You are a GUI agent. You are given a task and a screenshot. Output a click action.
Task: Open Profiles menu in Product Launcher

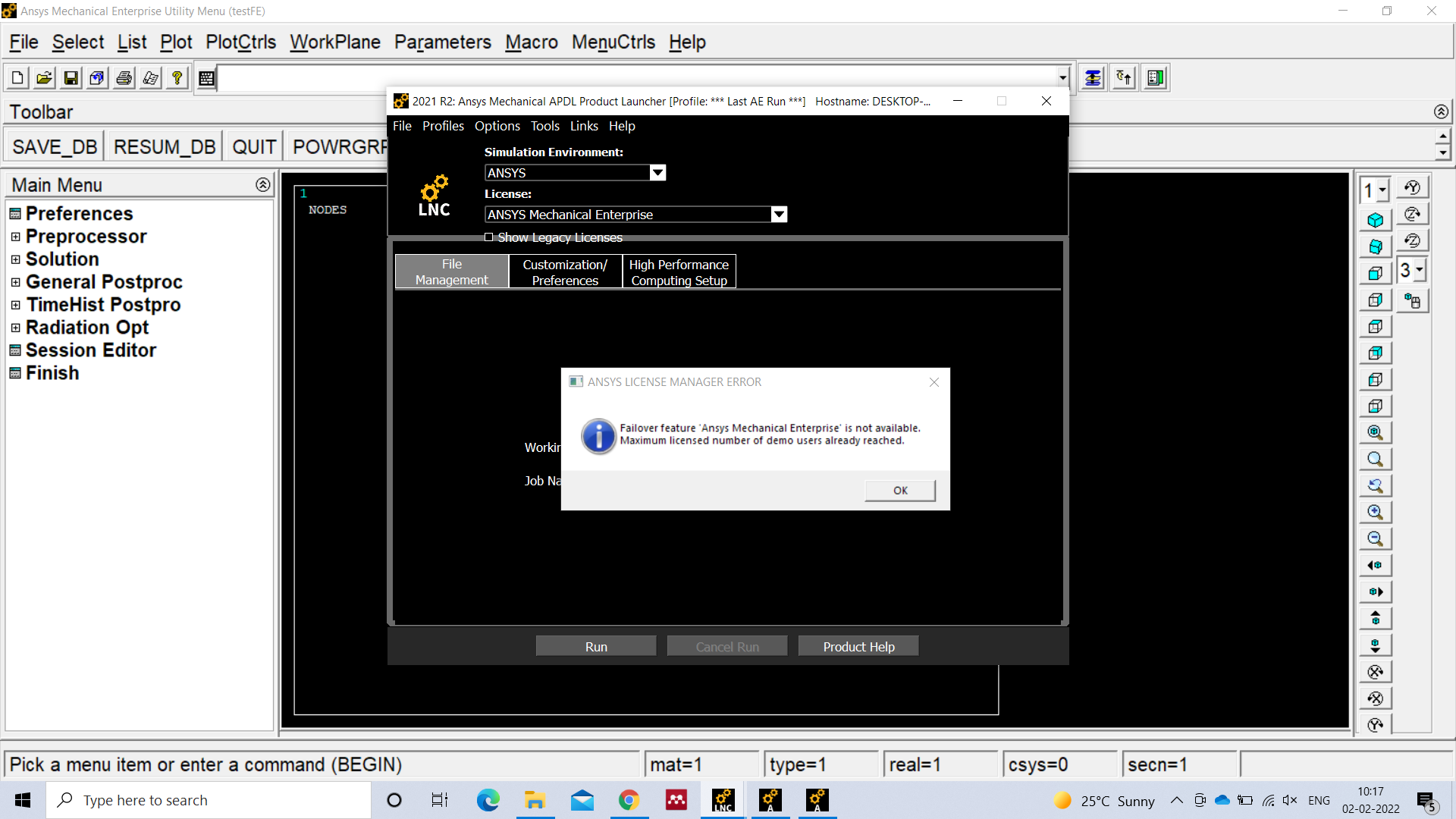pos(443,126)
